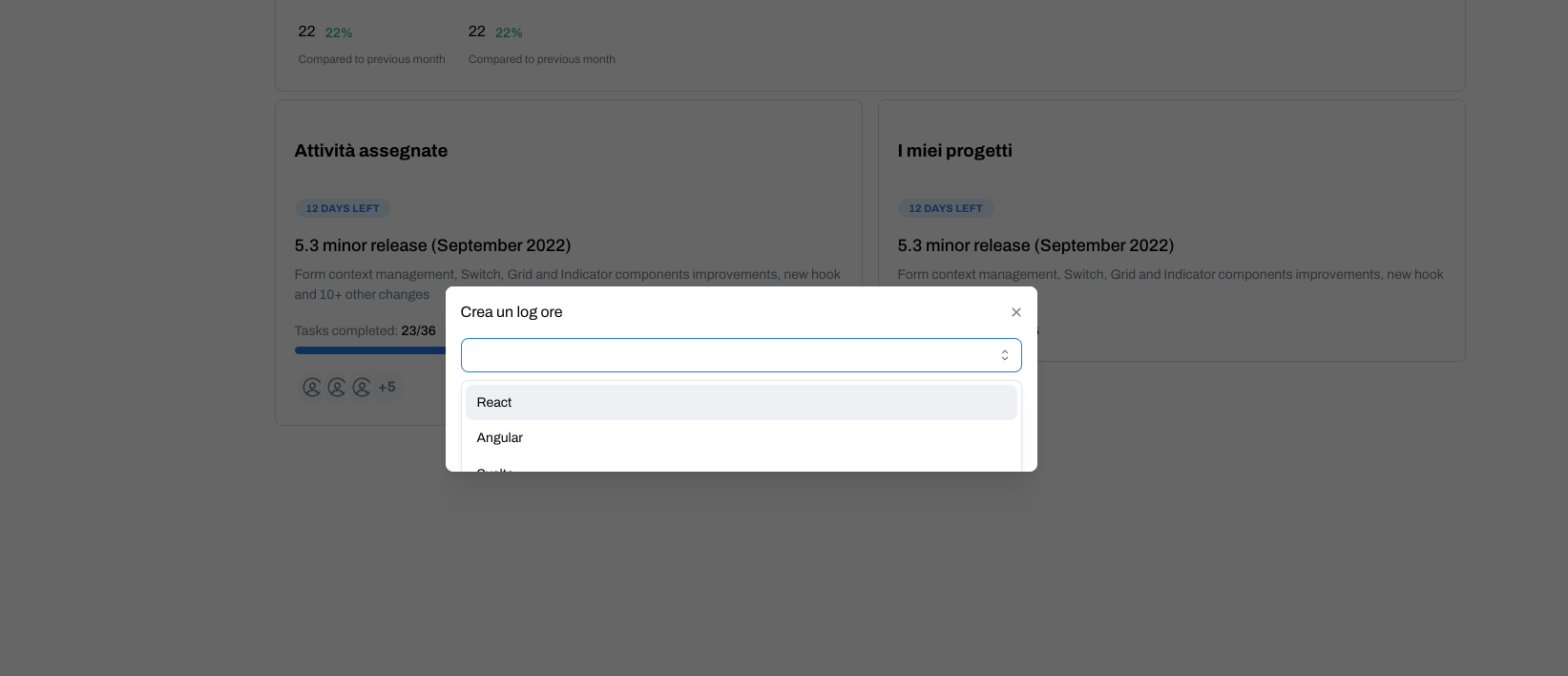Click the green 22% badge in the right stat card
Viewport: 1568px width, 676px height.
coord(508,32)
